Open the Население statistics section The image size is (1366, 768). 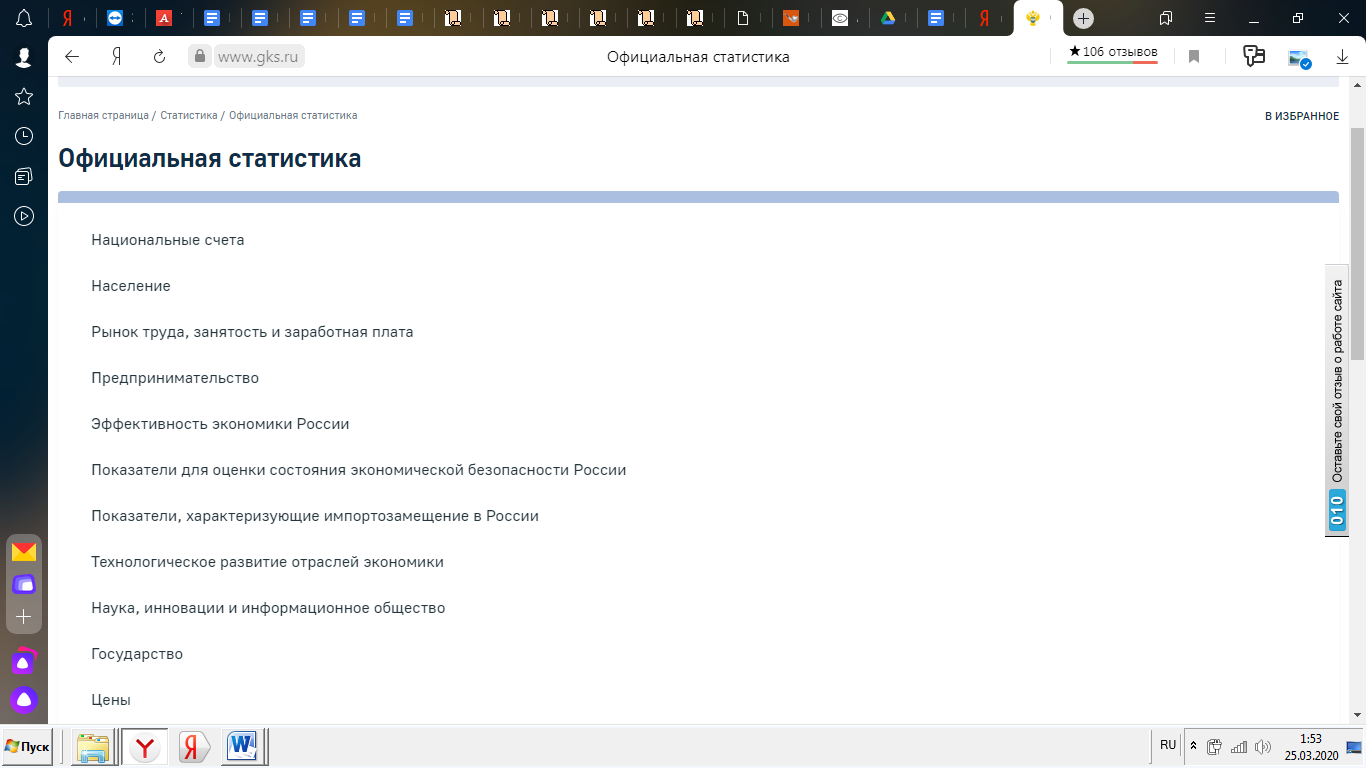131,286
